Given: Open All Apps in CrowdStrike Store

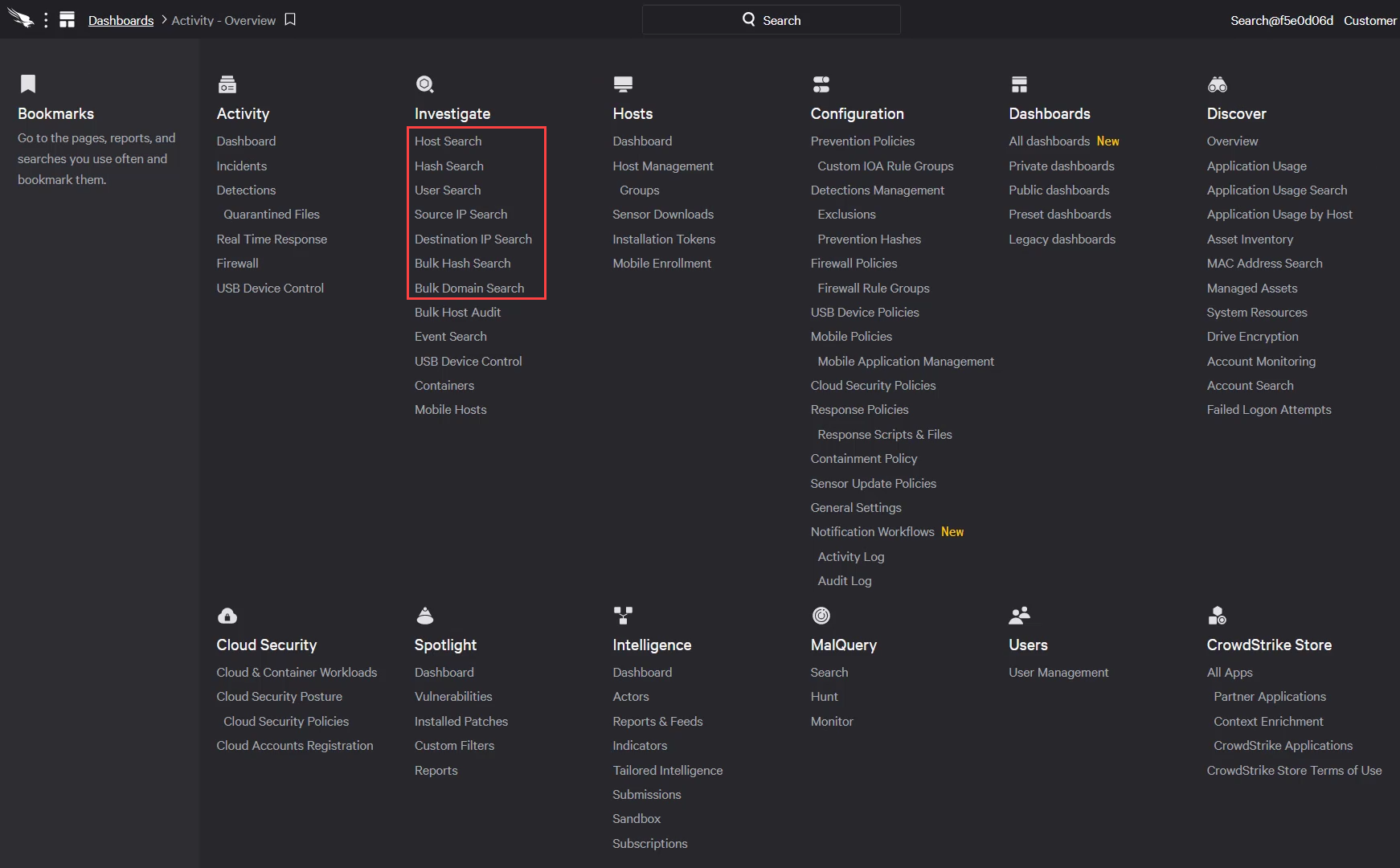Looking at the screenshot, I should coord(1230,673).
